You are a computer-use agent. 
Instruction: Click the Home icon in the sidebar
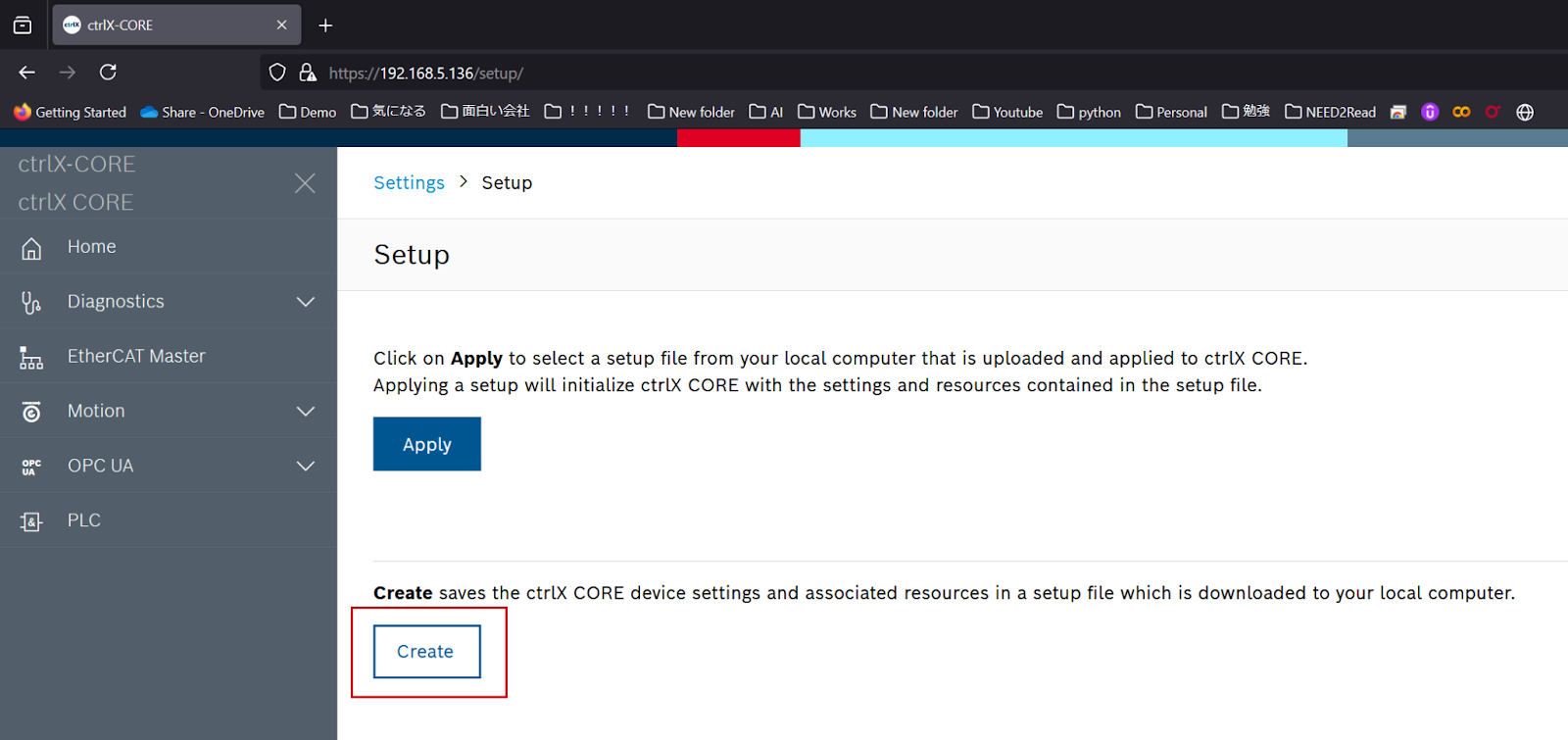click(x=31, y=248)
